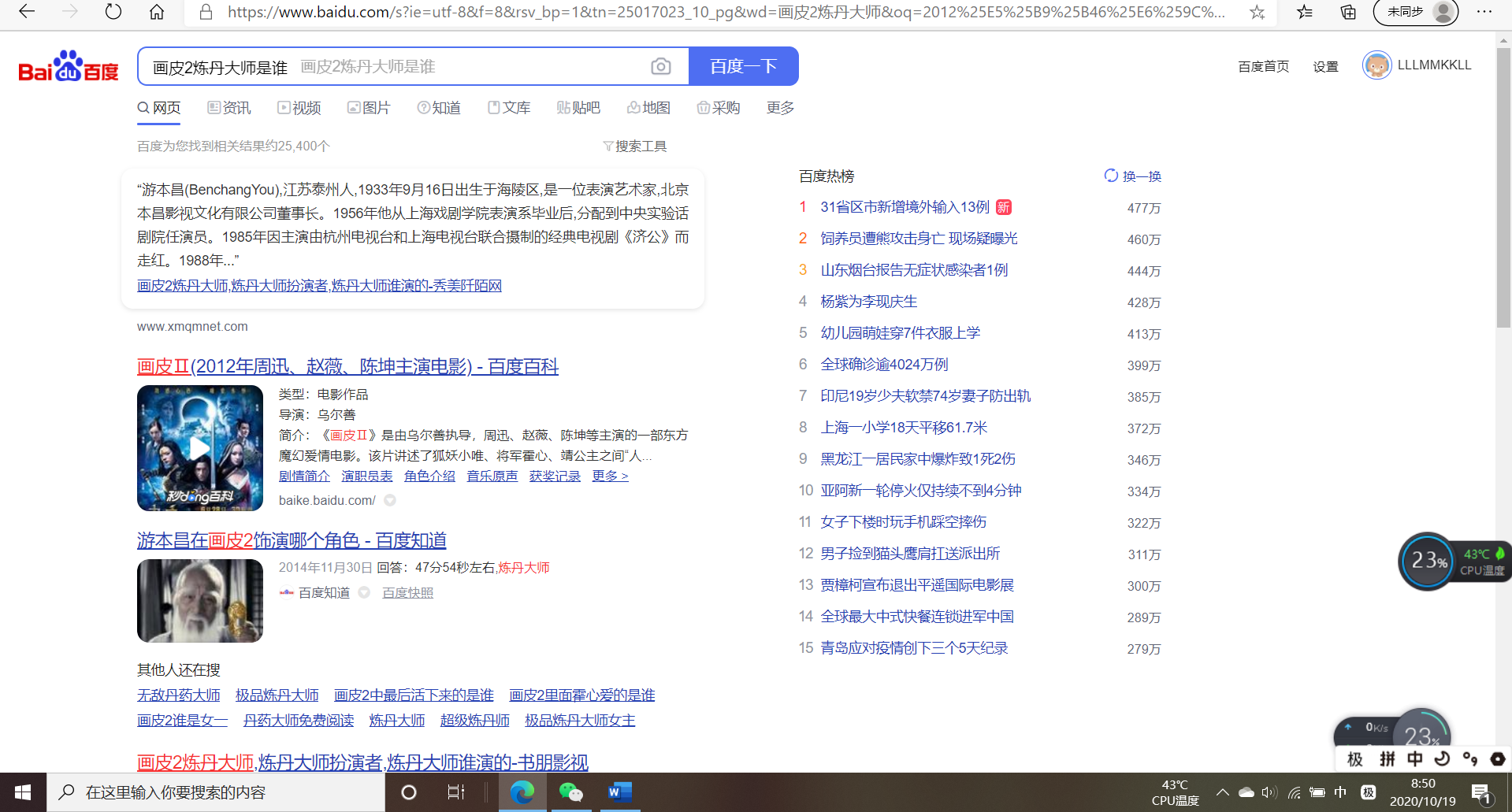Image resolution: width=1512 pixels, height=812 pixels.
Task: Open the Windows Start menu
Action: (23, 792)
